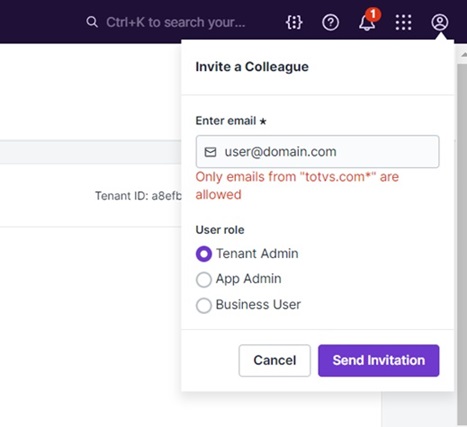Click the envelope icon in email field
This screenshot has width=467, height=427.
(x=210, y=152)
